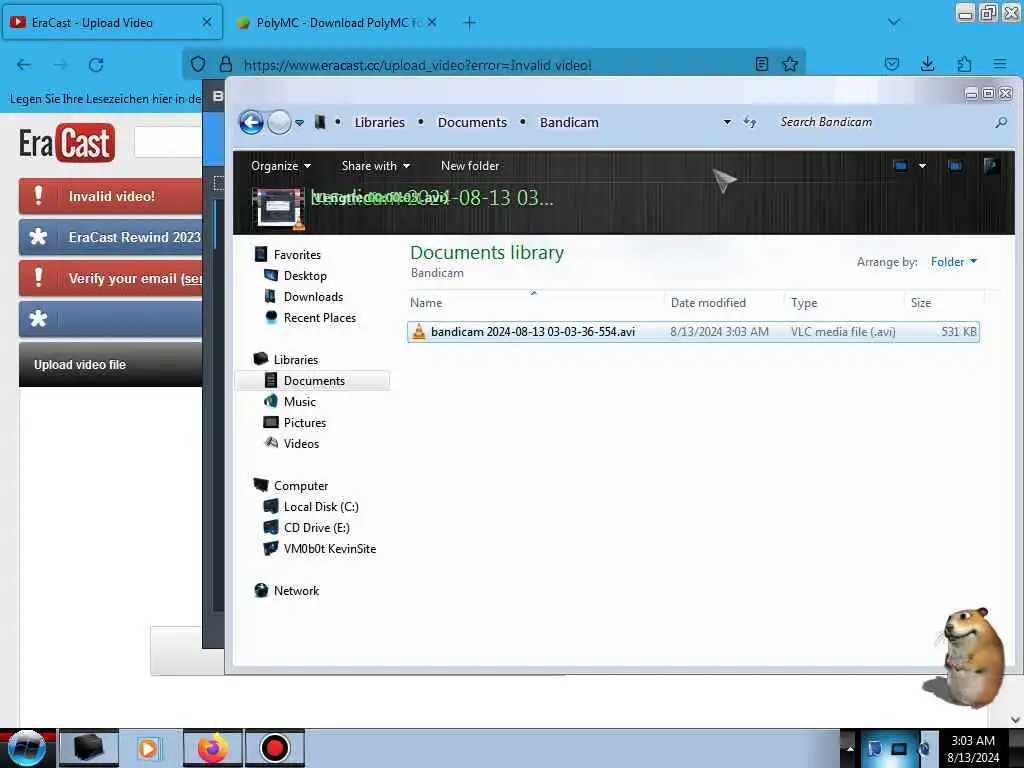Select Bandicam in the address breadcrumb

coord(569,122)
